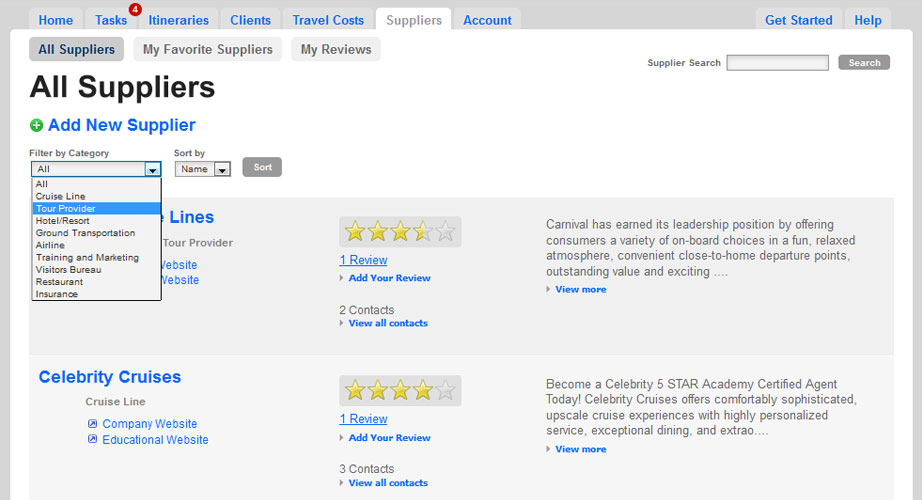The height and width of the screenshot is (500, 922).
Task: Open the Tasks tab
Action: click(x=111, y=20)
